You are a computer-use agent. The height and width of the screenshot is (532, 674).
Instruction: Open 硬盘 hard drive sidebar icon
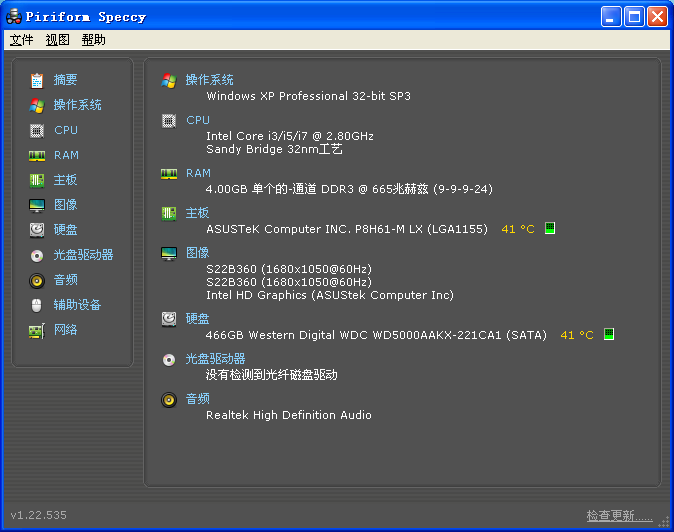pyautogui.click(x=37, y=230)
